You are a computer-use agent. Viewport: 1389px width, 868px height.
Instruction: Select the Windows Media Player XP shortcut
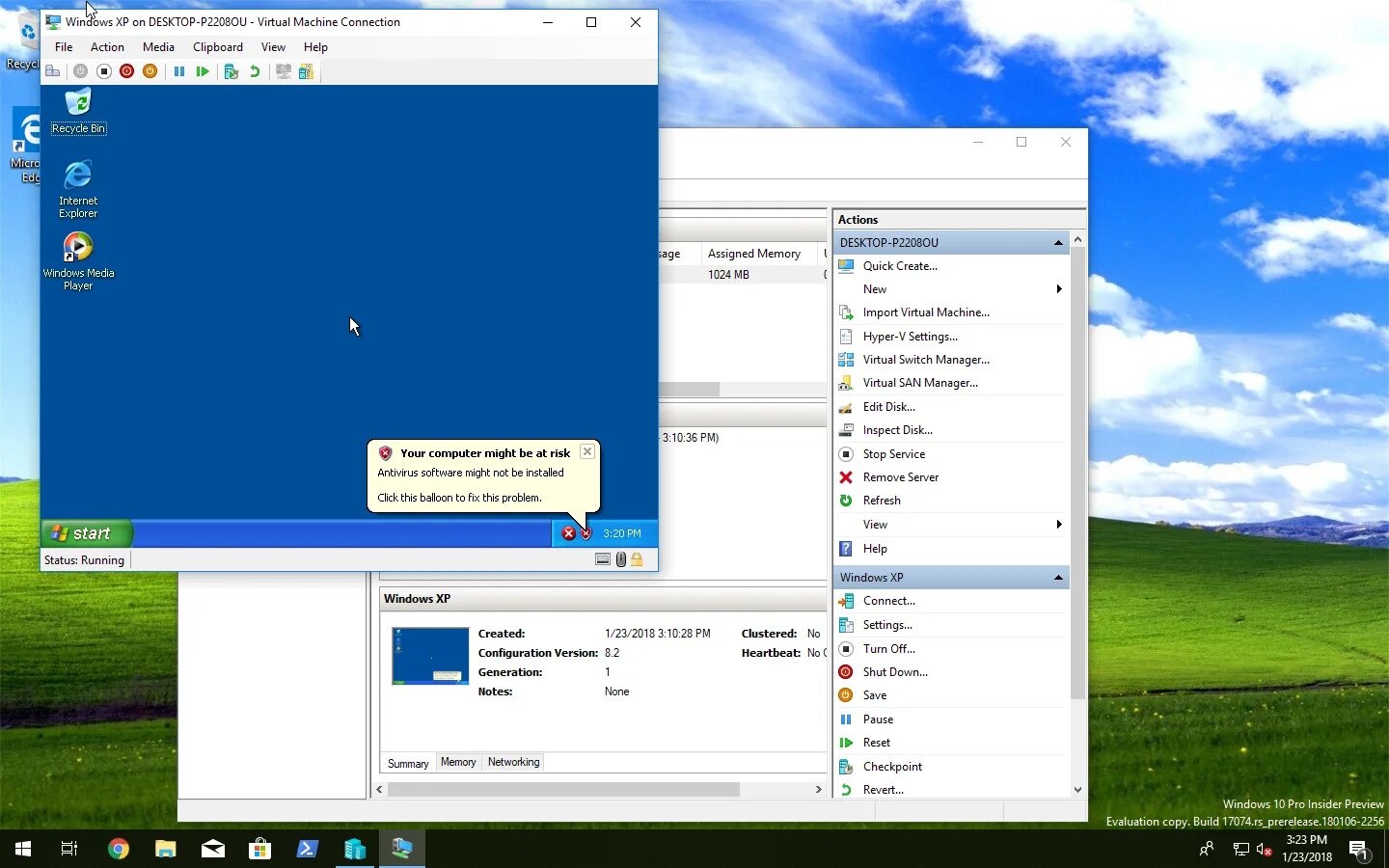point(78,261)
